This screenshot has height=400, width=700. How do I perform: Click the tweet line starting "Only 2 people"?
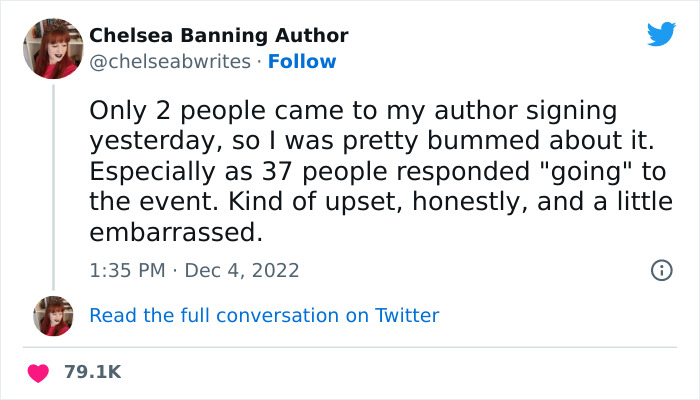[352, 110]
